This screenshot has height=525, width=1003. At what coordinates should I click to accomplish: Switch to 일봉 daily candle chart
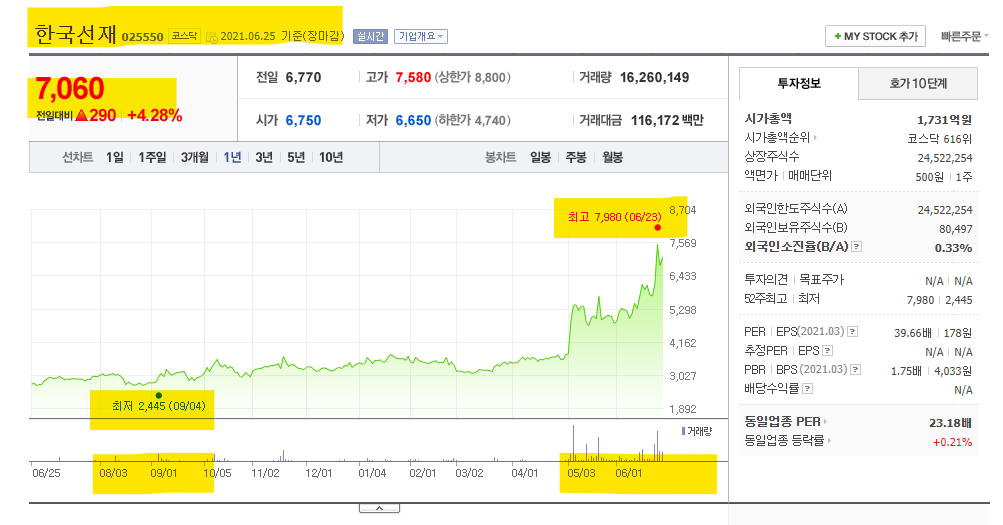(541, 157)
